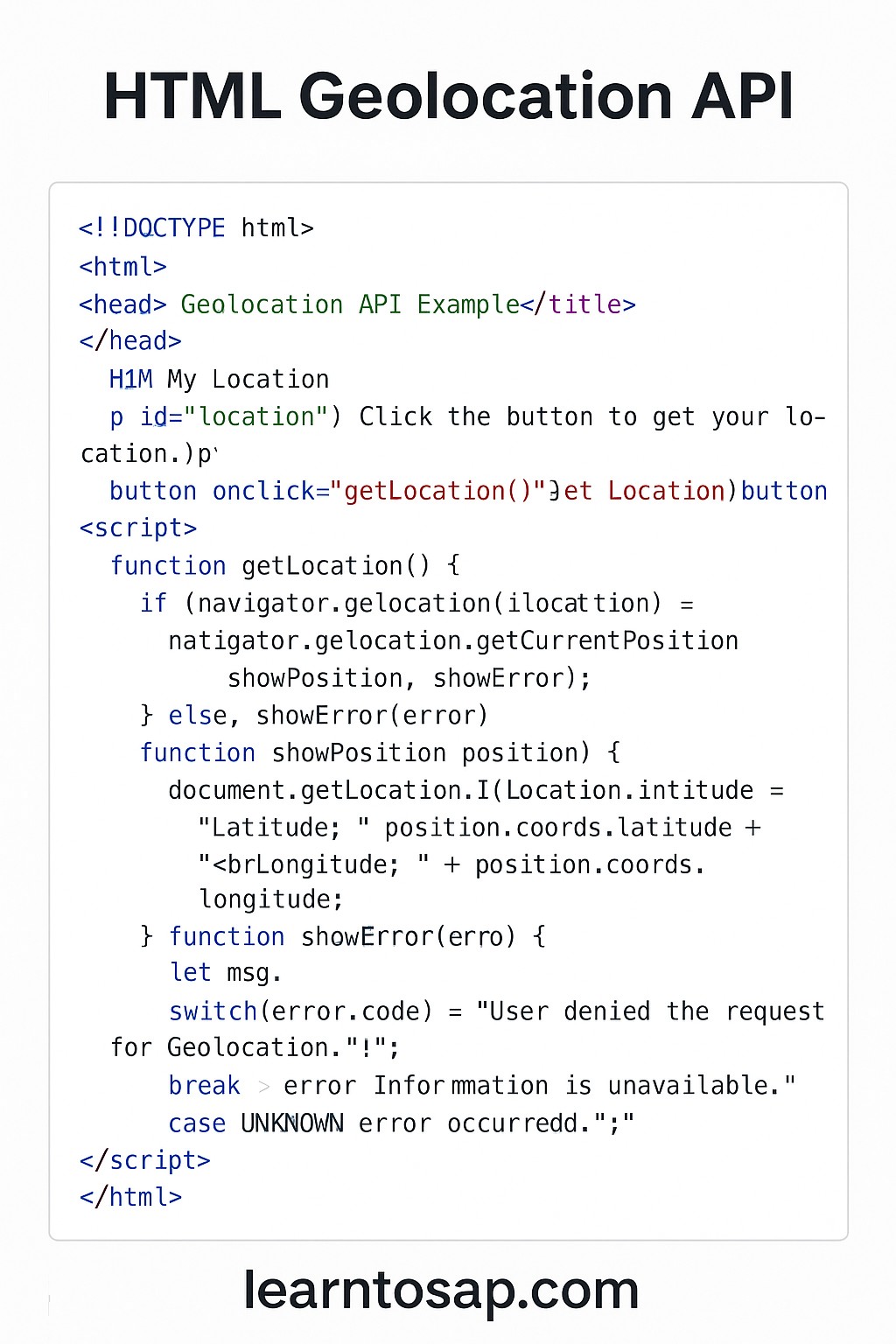Select the closing </head> tag
This screenshot has width=896, height=1344.
point(130,341)
